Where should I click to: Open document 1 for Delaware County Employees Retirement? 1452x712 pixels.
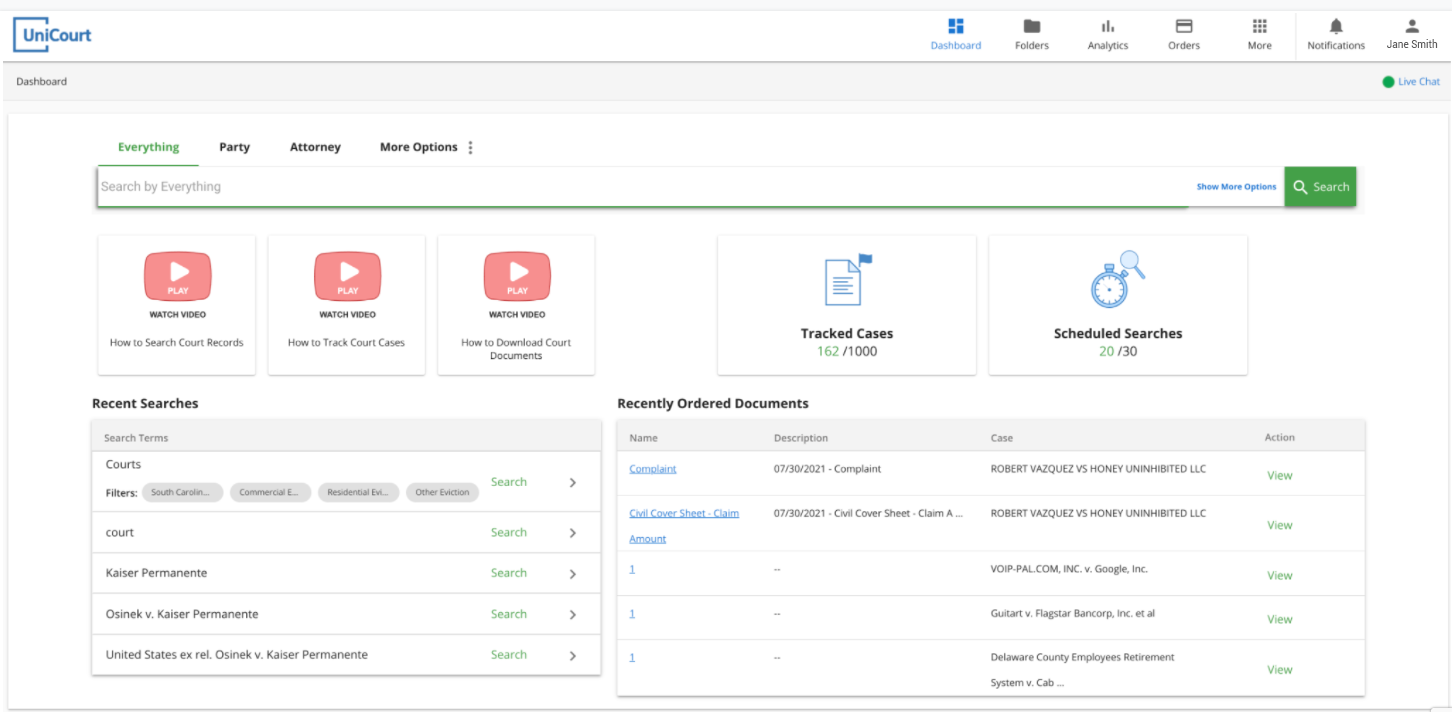(632, 657)
